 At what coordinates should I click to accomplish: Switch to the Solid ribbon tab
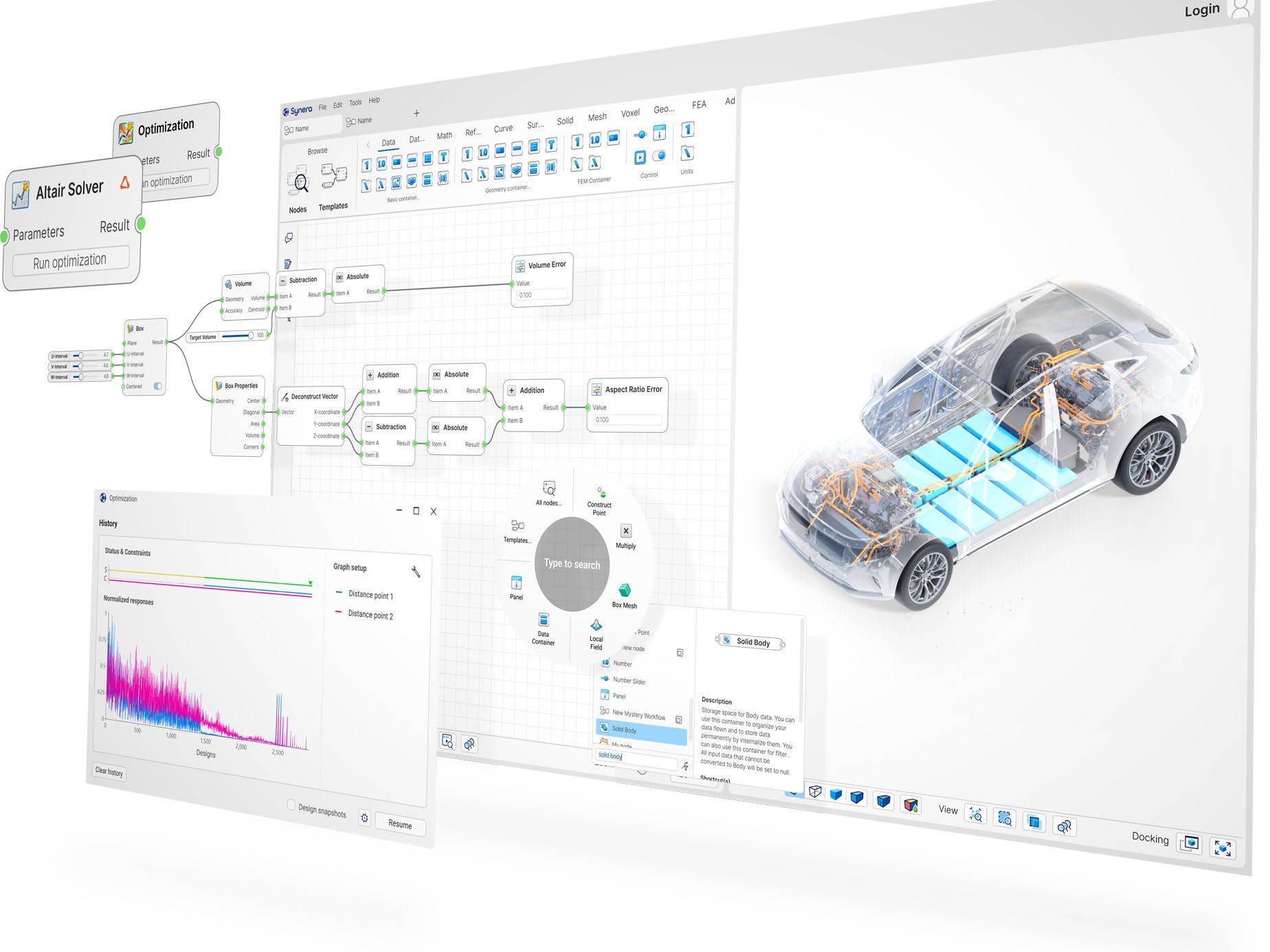coord(565,121)
